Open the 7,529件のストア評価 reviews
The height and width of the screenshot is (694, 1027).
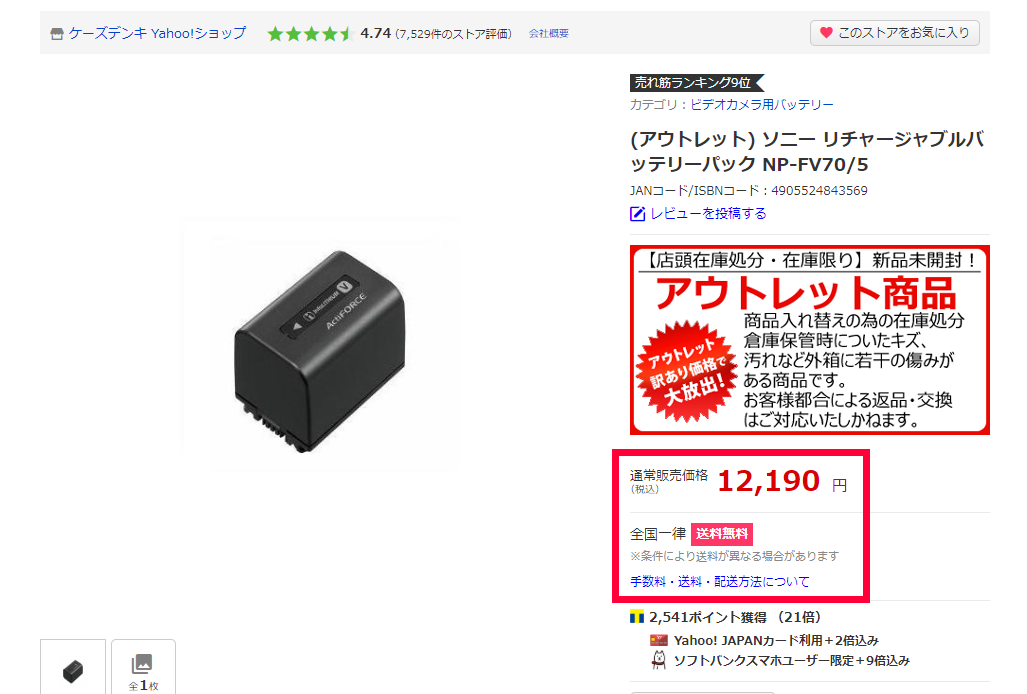[453, 34]
